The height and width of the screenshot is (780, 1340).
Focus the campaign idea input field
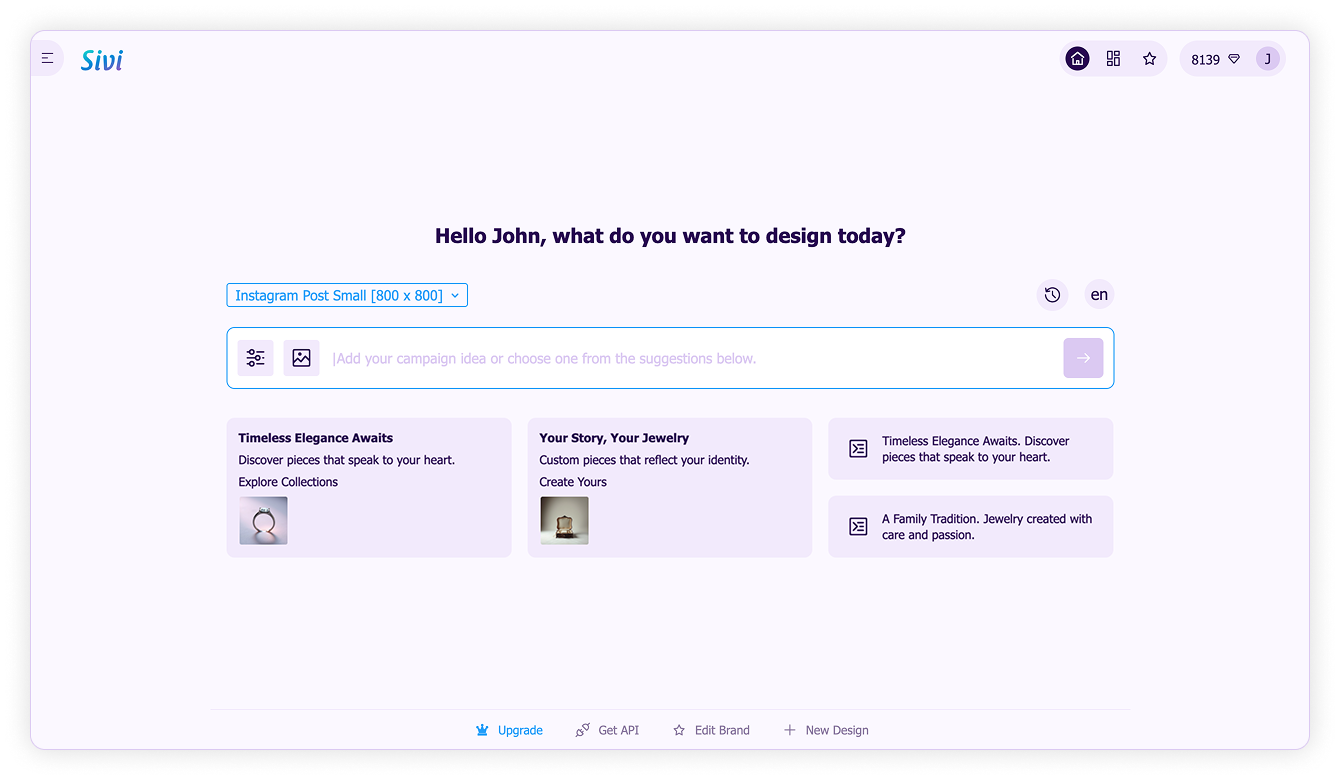pyautogui.click(x=692, y=358)
